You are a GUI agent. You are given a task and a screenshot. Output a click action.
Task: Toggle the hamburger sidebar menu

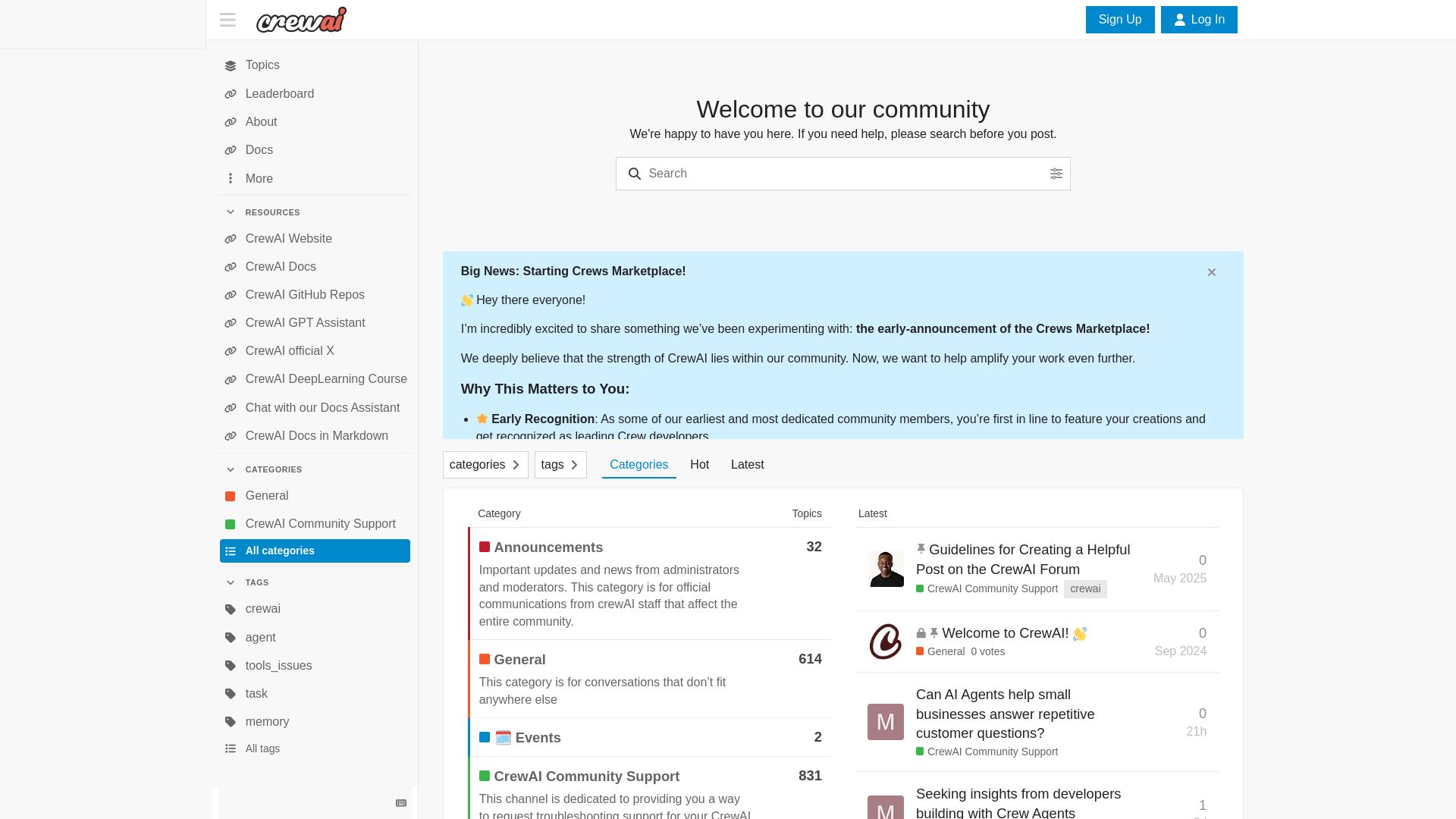pos(227,20)
